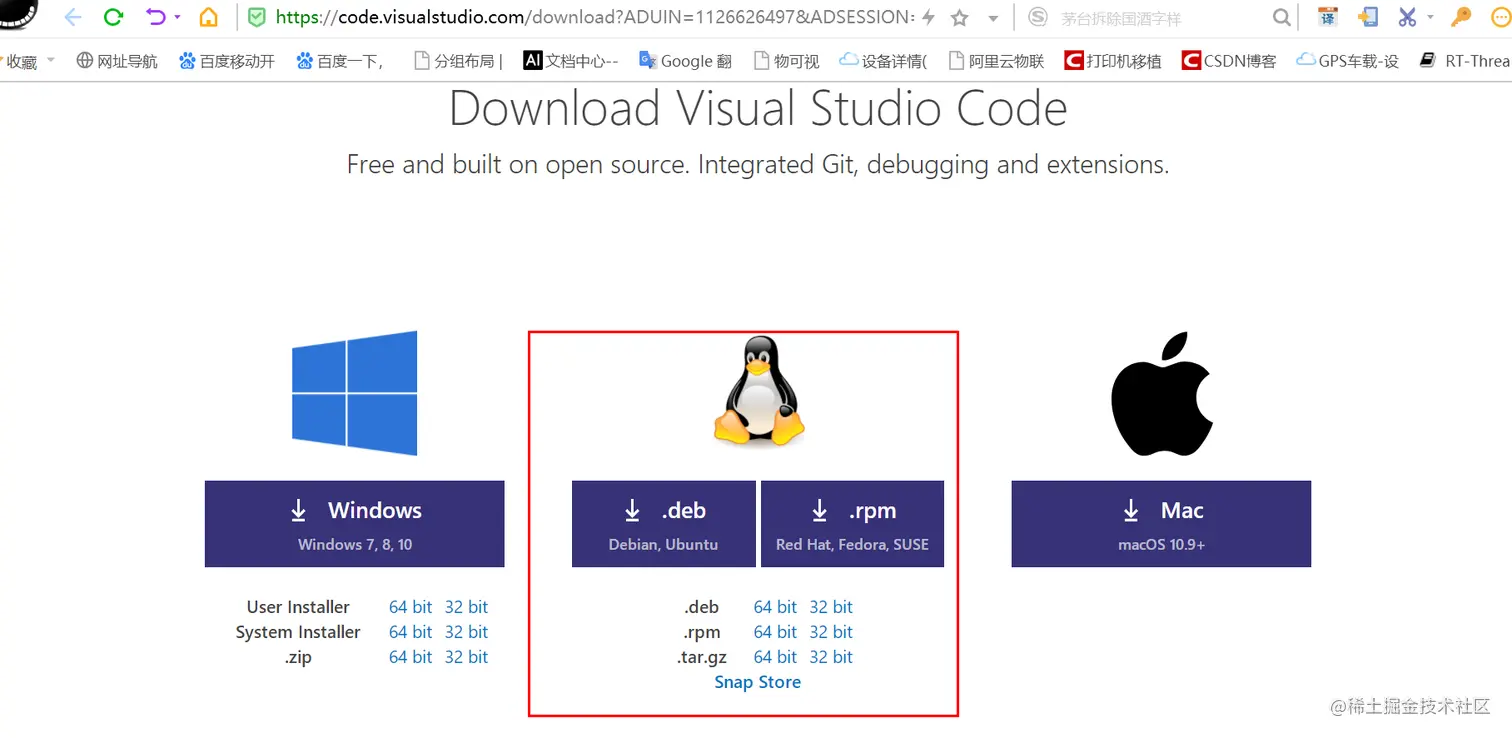This screenshot has height=738, width=1512.
Task: Click the blue arrow page extension icon
Action: point(1368,17)
